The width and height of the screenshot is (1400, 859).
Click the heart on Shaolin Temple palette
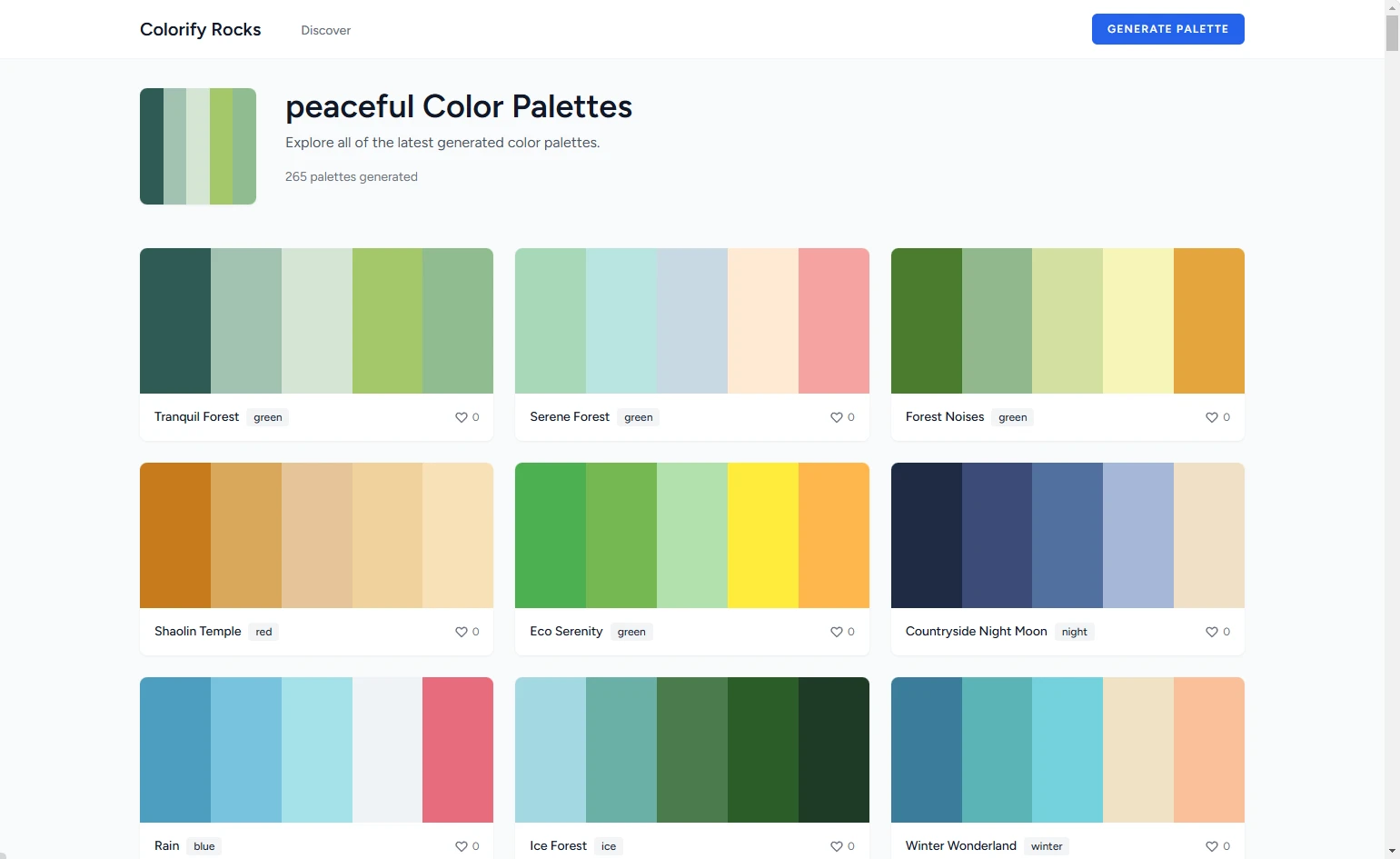(x=461, y=632)
